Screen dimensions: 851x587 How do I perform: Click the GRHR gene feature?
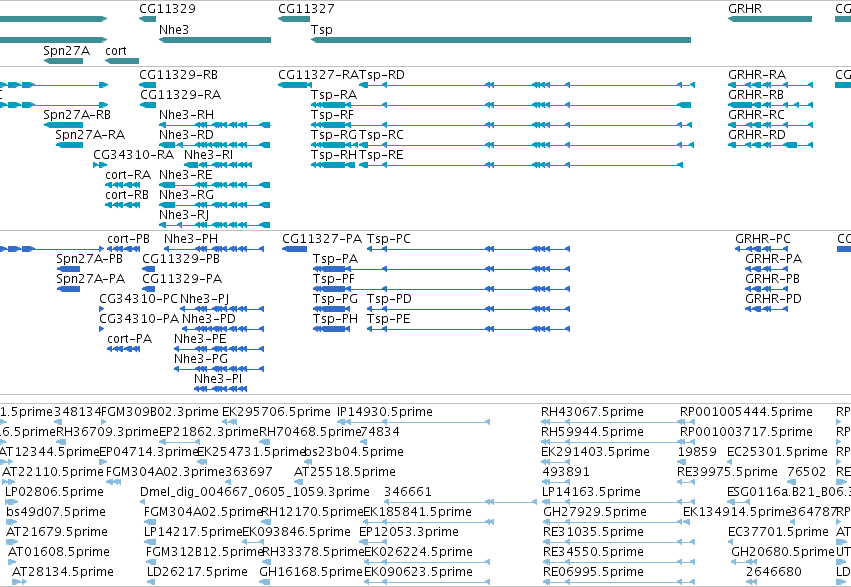tap(770, 19)
